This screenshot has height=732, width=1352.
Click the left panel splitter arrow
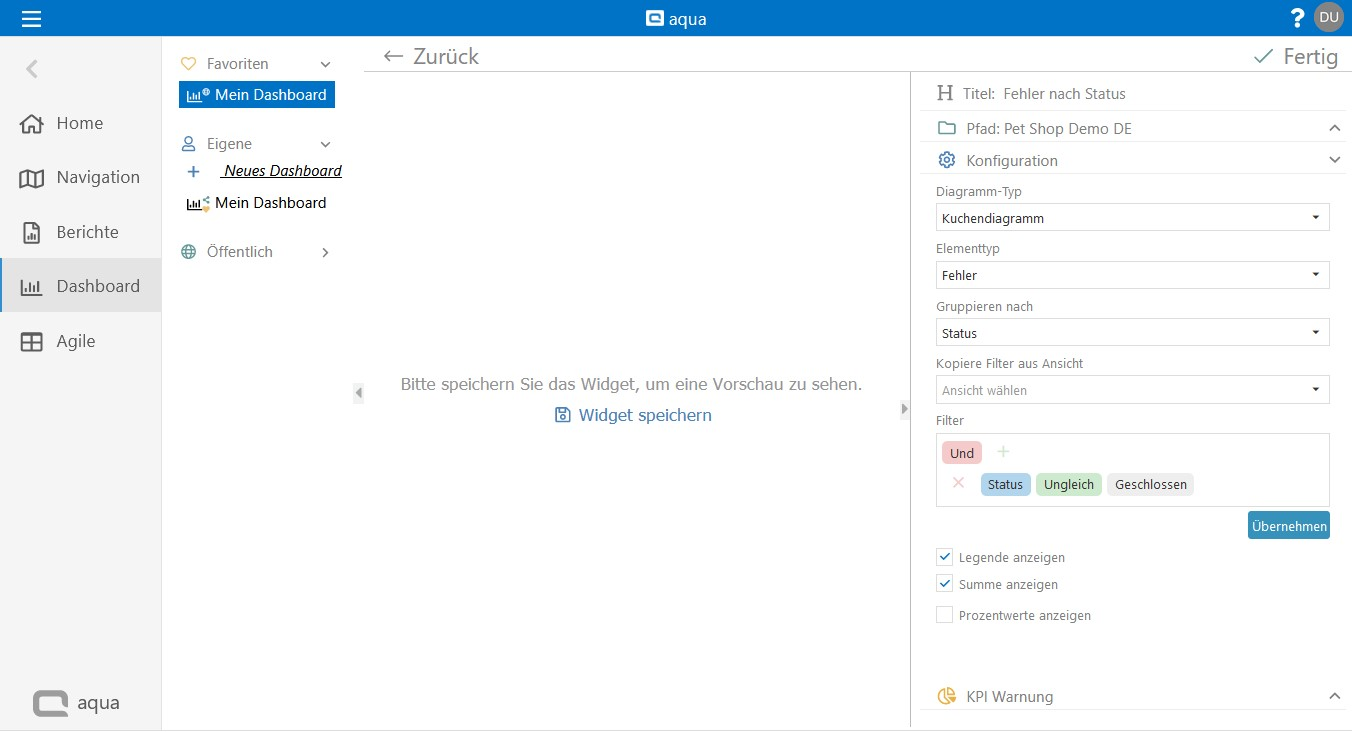click(x=358, y=394)
